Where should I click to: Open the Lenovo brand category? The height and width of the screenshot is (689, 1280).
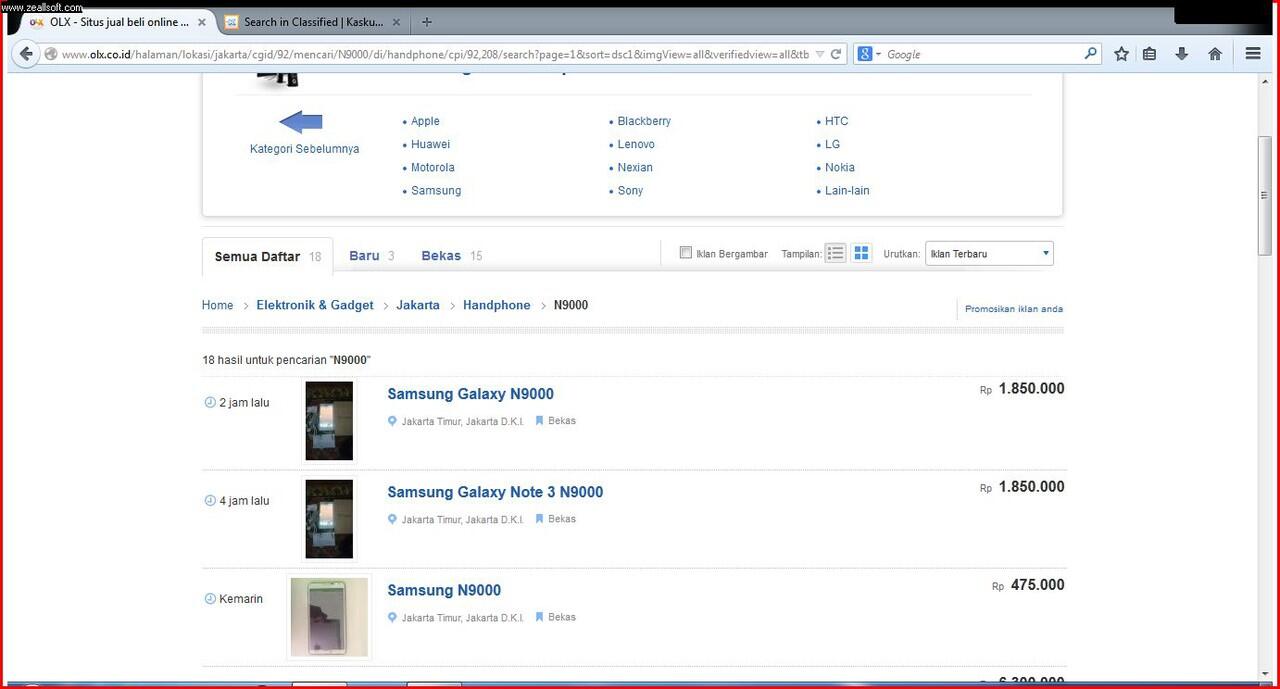click(636, 144)
